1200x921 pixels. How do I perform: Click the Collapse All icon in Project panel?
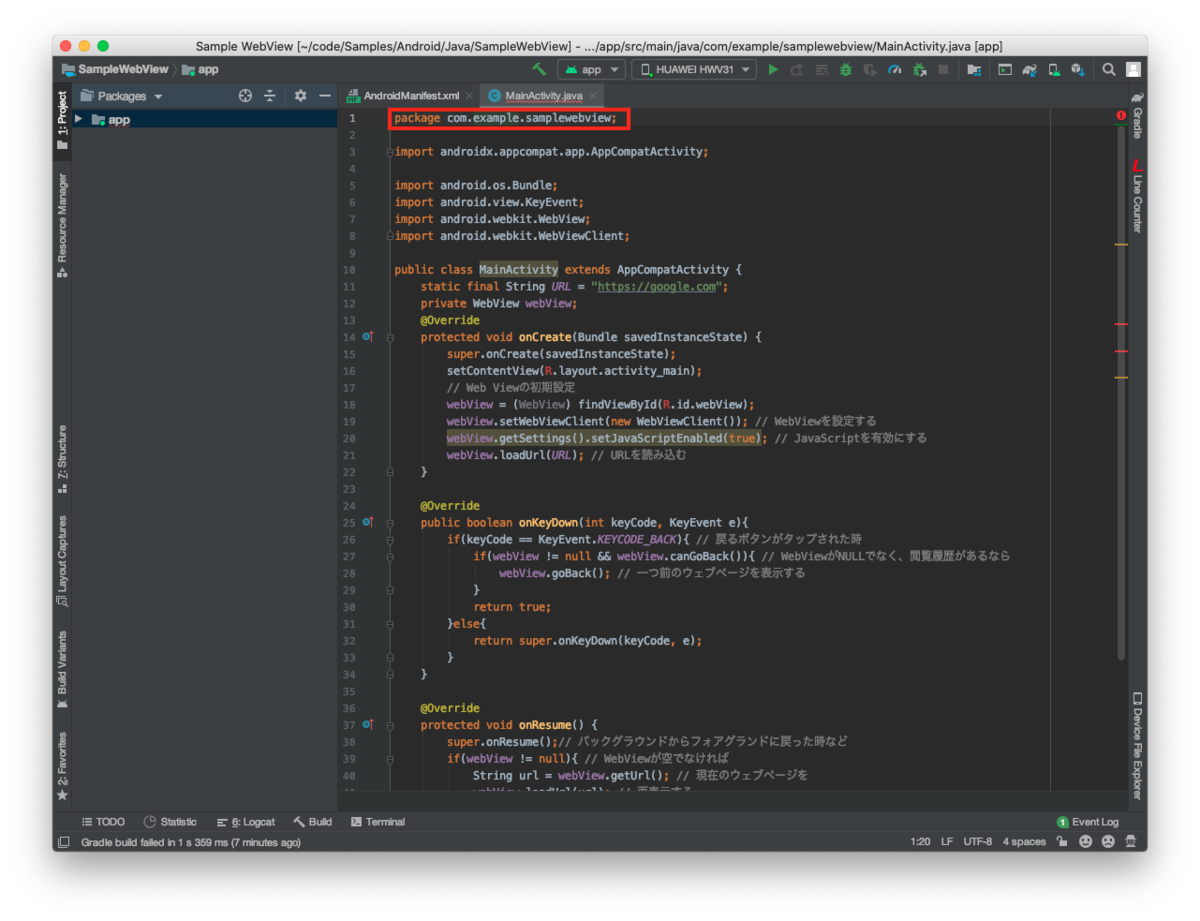(x=269, y=96)
